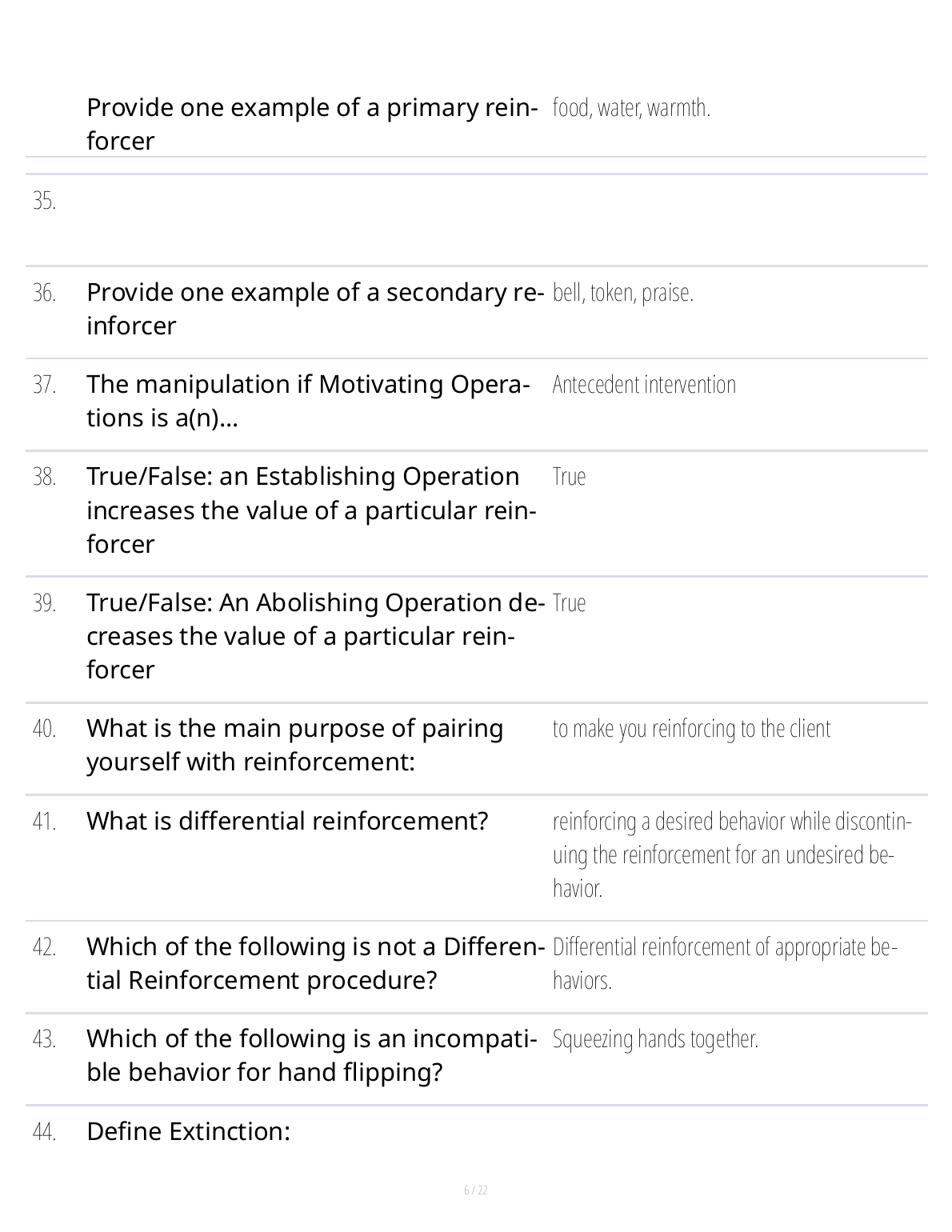This screenshot has width=952, height=1232.
Task: Click the answer "food, water, warmth."
Action: pos(631,108)
